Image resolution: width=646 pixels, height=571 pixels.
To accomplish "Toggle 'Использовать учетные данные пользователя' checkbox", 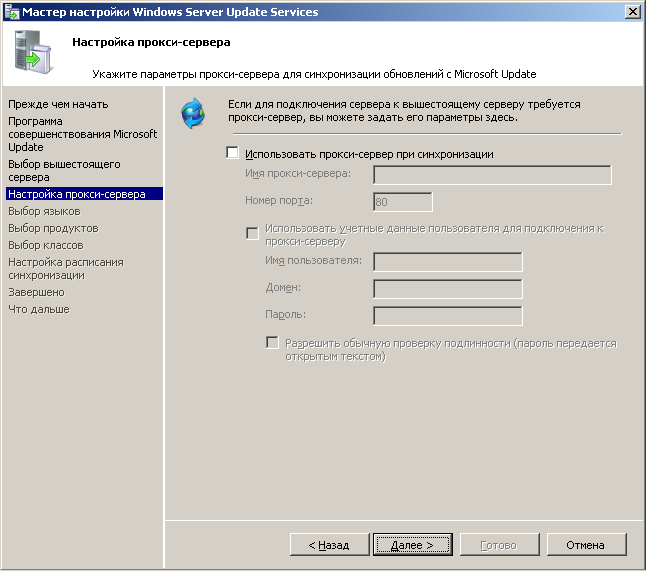I will [252, 233].
